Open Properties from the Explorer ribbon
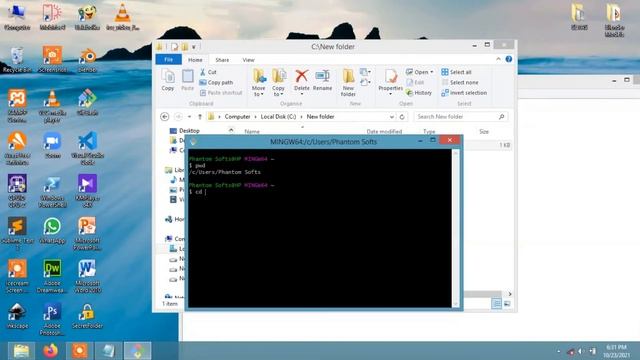This screenshot has width=640, height=360. tap(391, 82)
